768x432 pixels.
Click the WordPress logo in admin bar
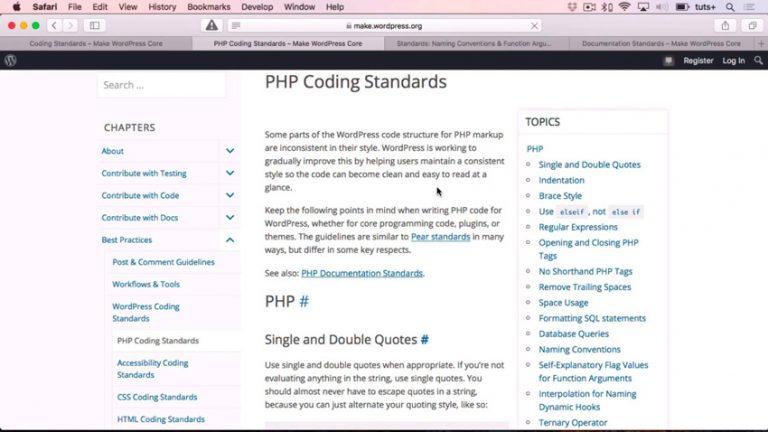(11, 60)
